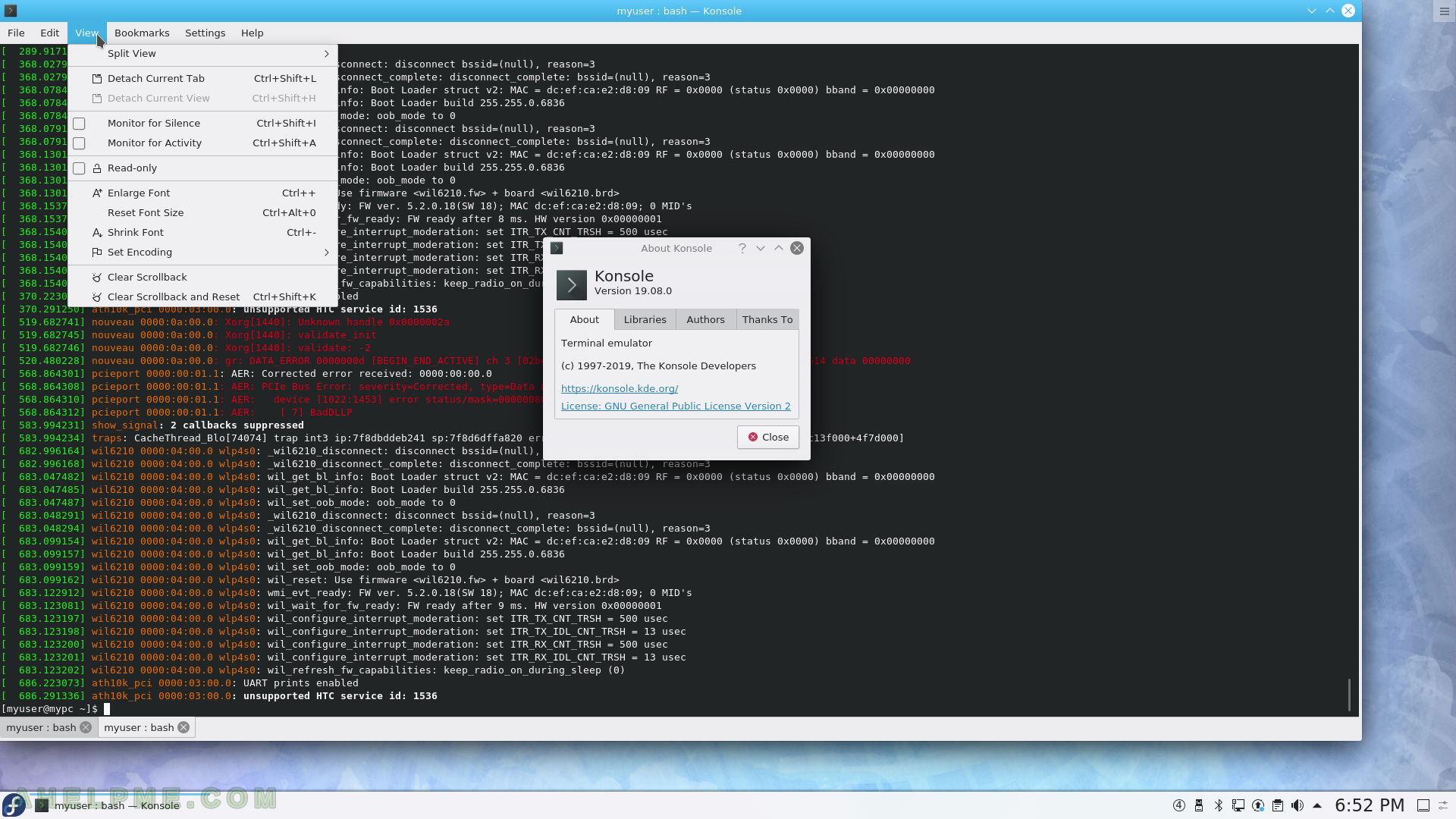
Task: Click the hamburger menu icon at top right
Action: pyautogui.click(x=1445, y=11)
